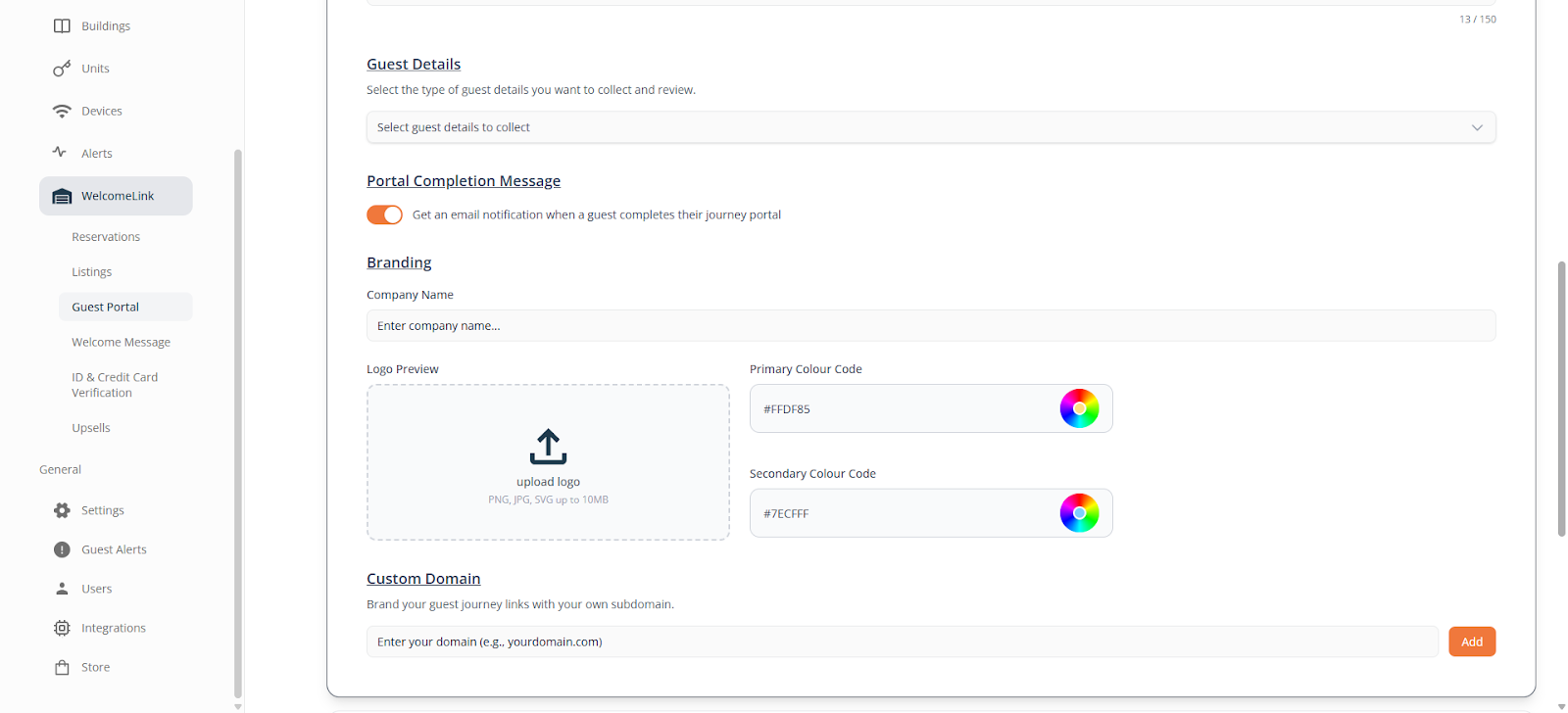Image resolution: width=1568 pixels, height=713 pixels.
Task: Click the Settings gear icon
Action: (x=62, y=510)
